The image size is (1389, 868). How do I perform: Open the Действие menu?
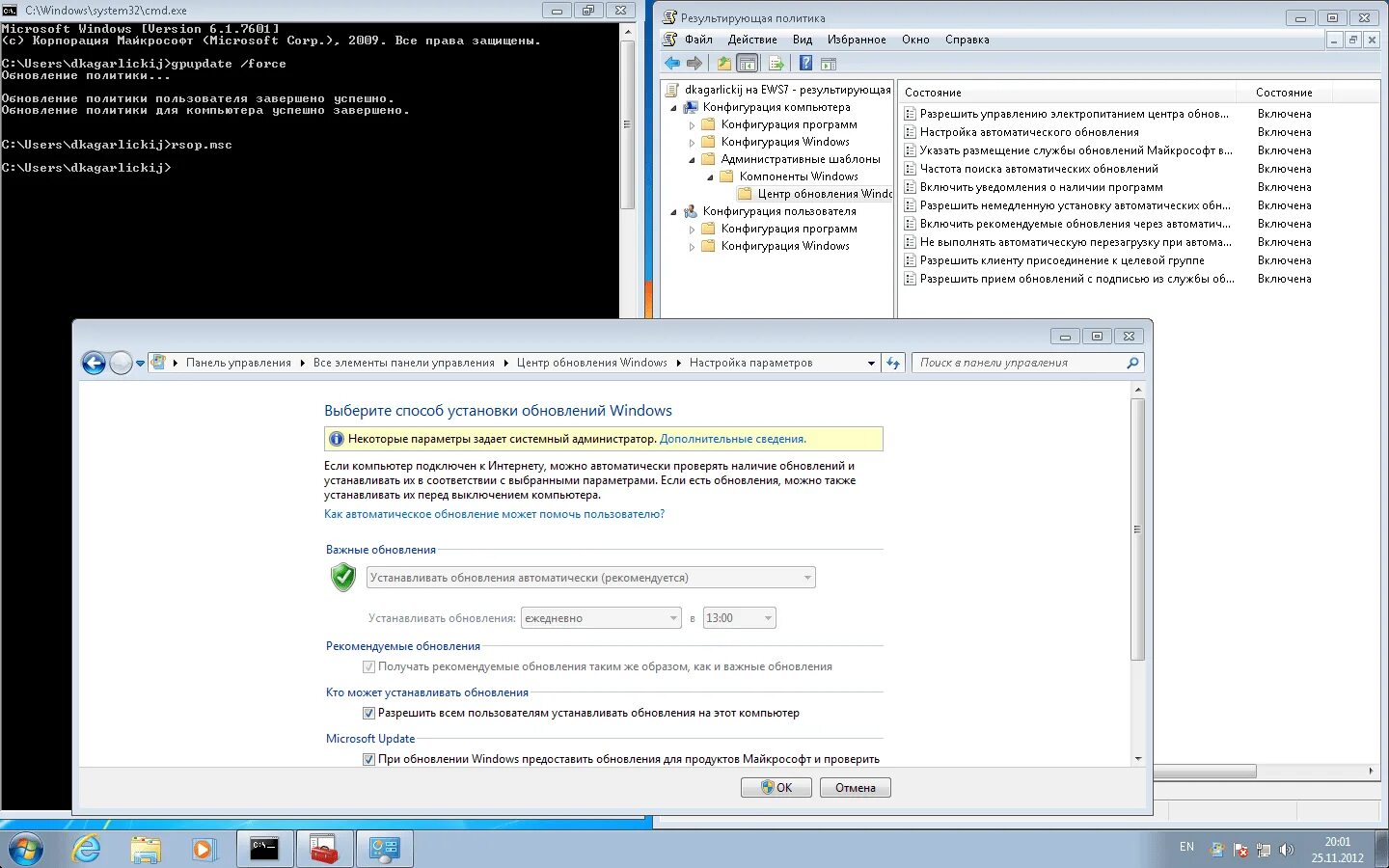point(752,40)
